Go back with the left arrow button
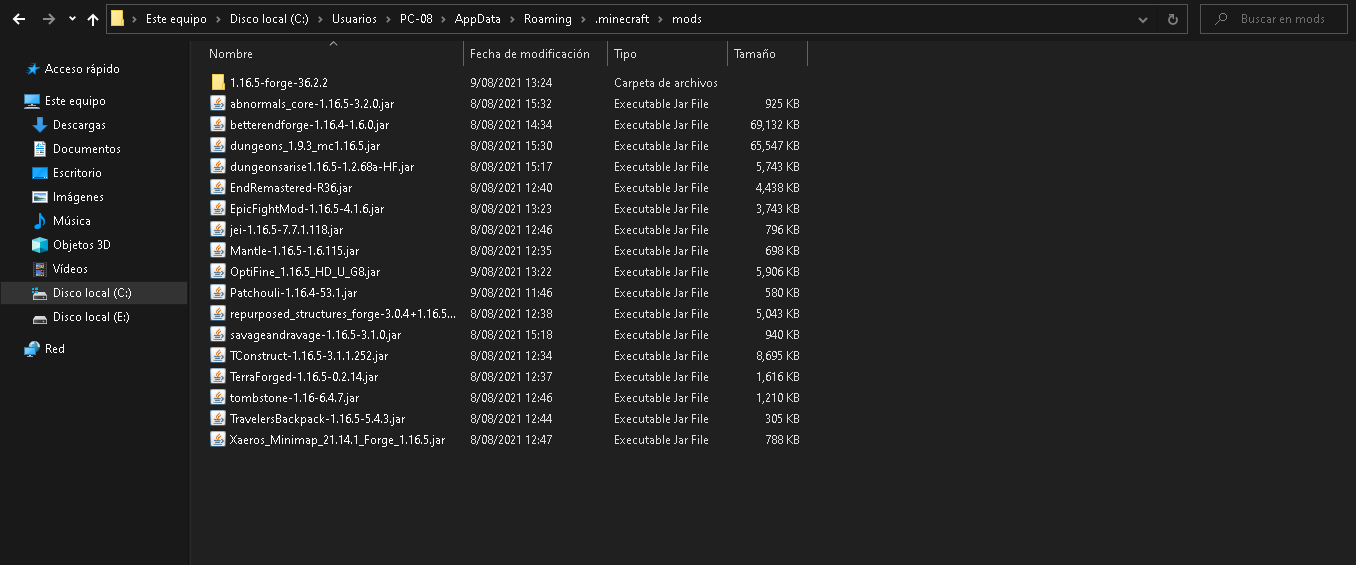The height and width of the screenshot is (565, 1356). click(x=19, y=19)
